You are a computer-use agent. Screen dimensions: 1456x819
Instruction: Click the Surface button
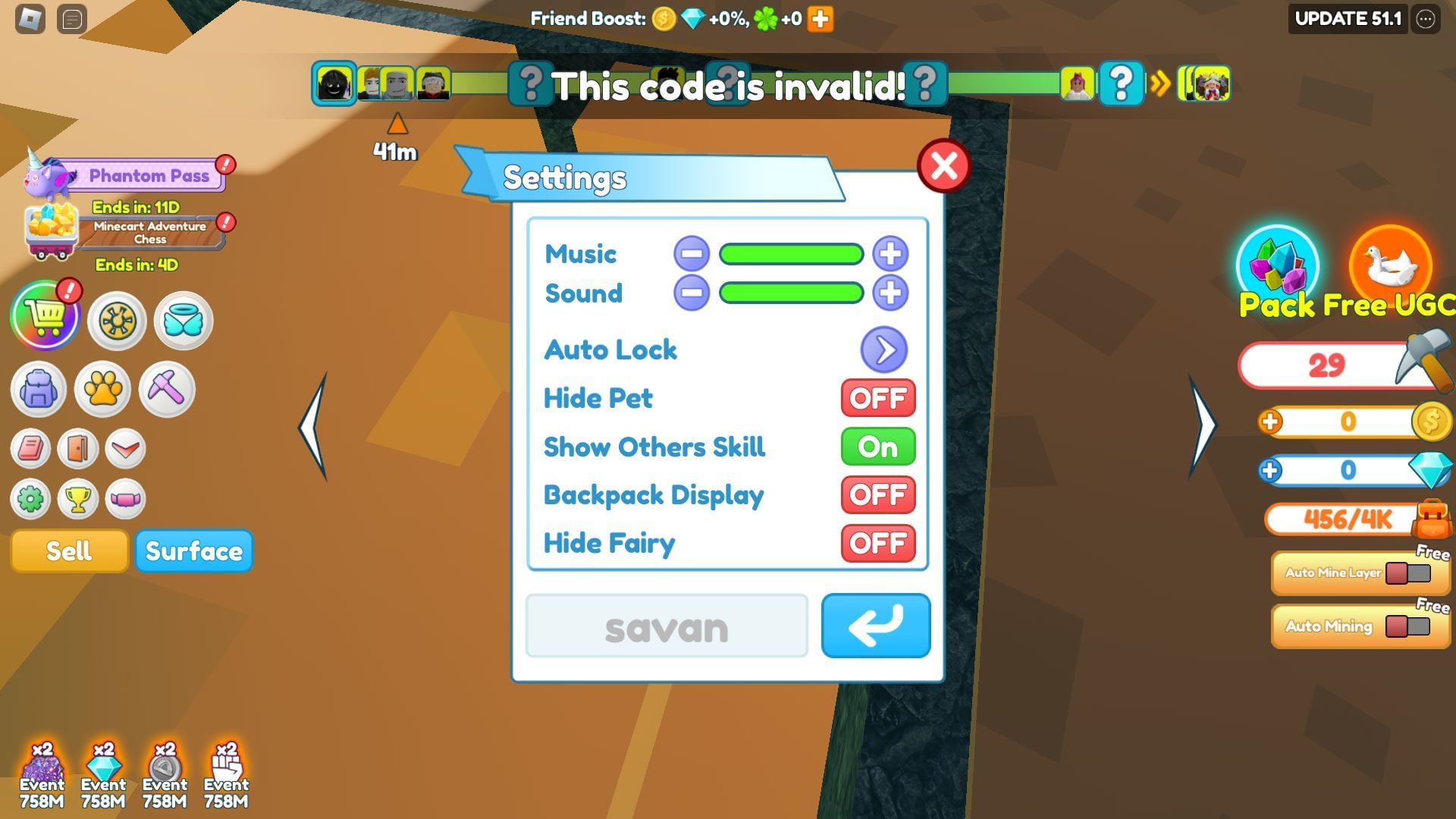point(193,551)
